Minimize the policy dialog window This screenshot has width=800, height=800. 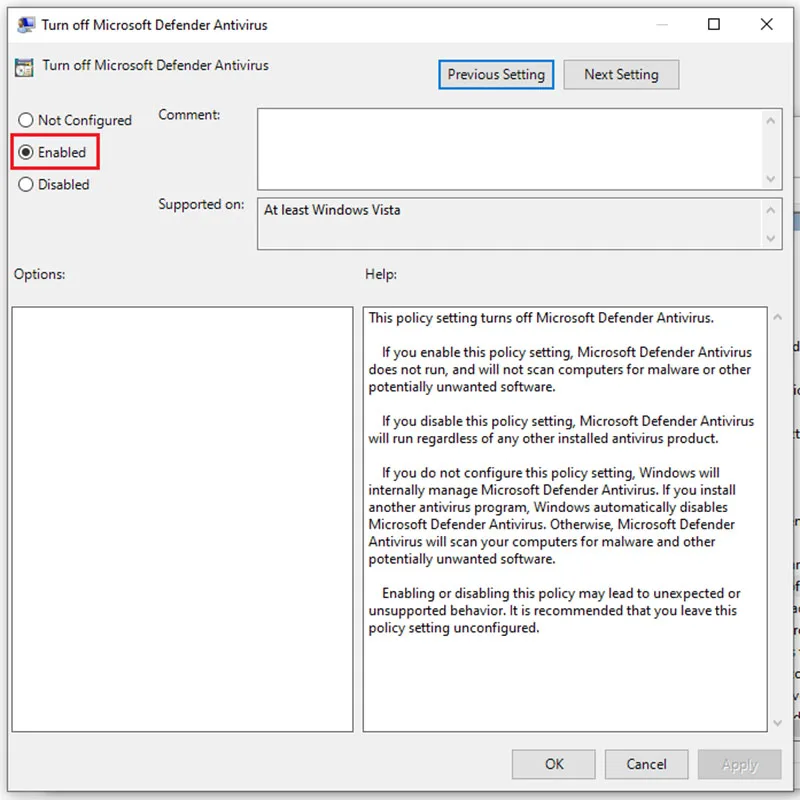click(662, 24)
